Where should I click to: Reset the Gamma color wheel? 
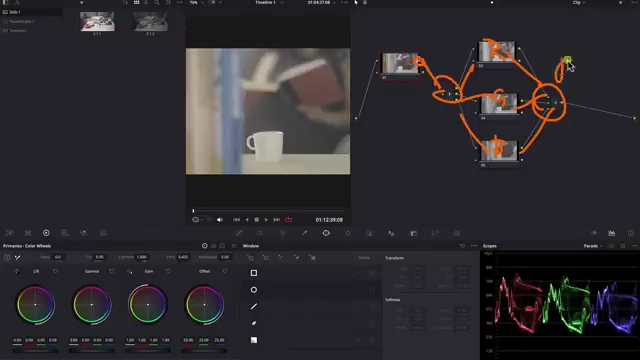click(111, 271)
